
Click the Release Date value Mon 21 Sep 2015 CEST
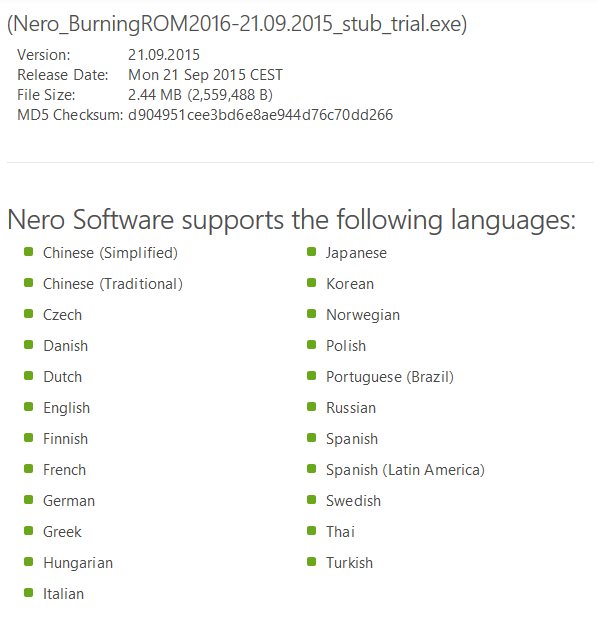205,75
